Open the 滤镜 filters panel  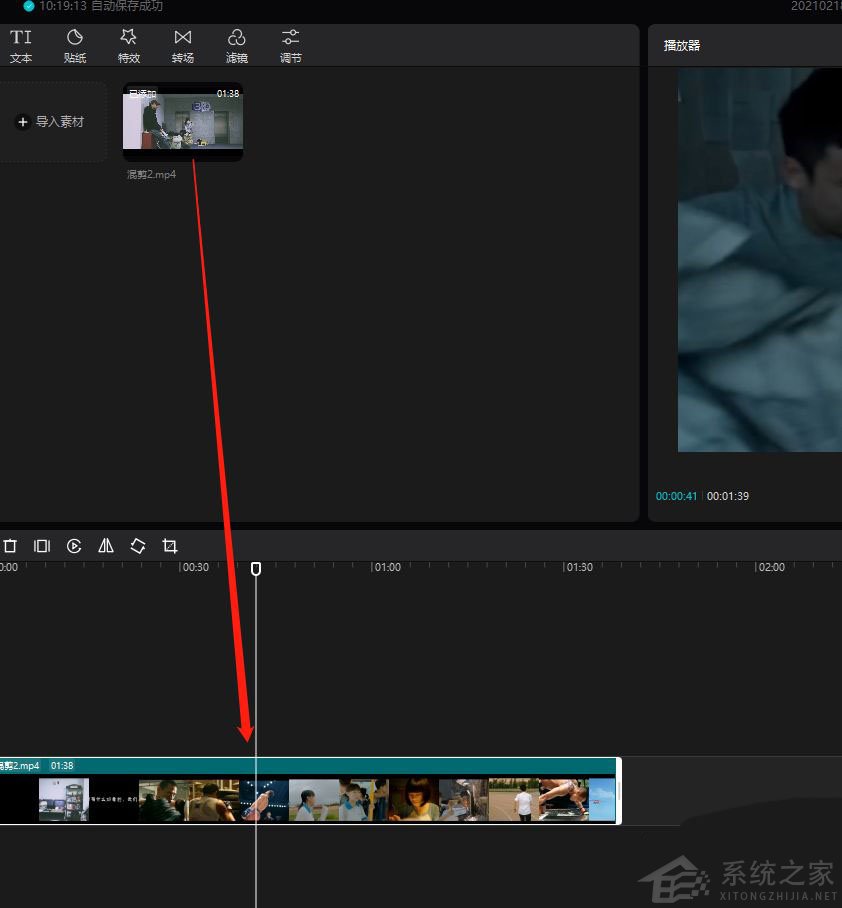click(237, 45)
